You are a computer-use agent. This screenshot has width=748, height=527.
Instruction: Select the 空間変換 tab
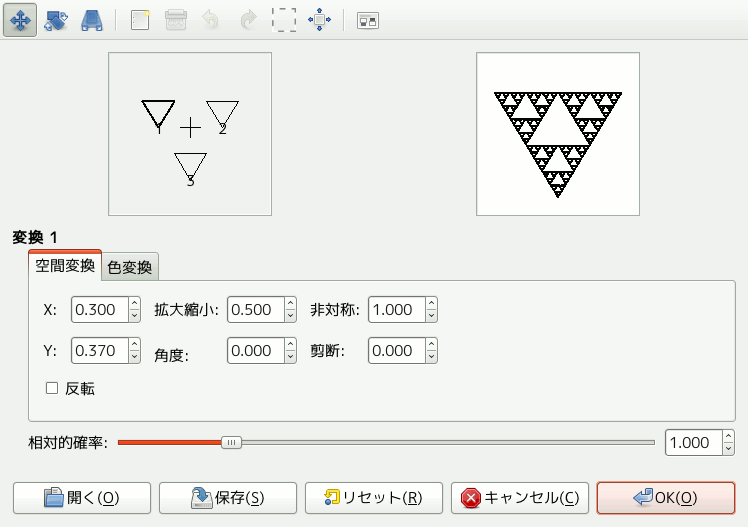(65, 266)
